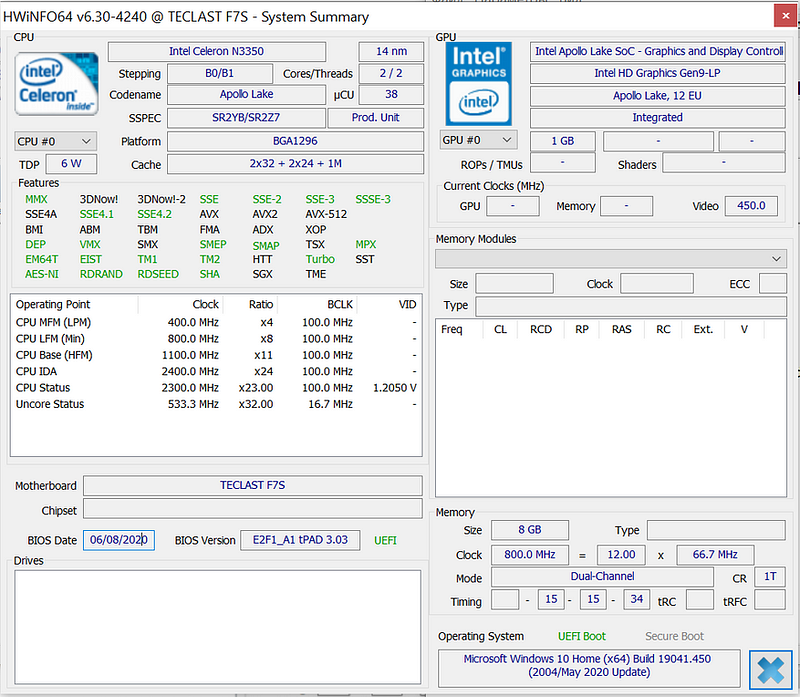Image resolution: width=800 pixels, height=697 pixels.
Task: Select the BIOS Version value box
Action: pyautogui.click(x=300, y=540)
